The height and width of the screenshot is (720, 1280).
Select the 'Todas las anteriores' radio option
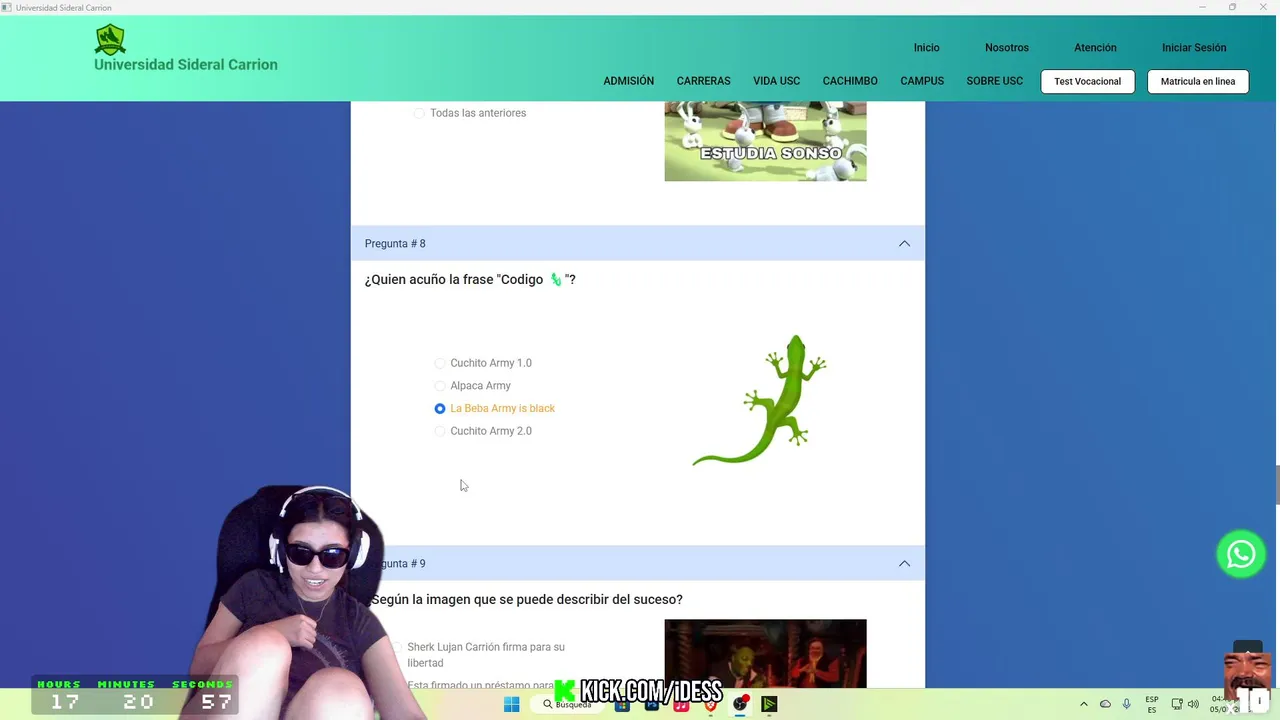tap(419, 113)
